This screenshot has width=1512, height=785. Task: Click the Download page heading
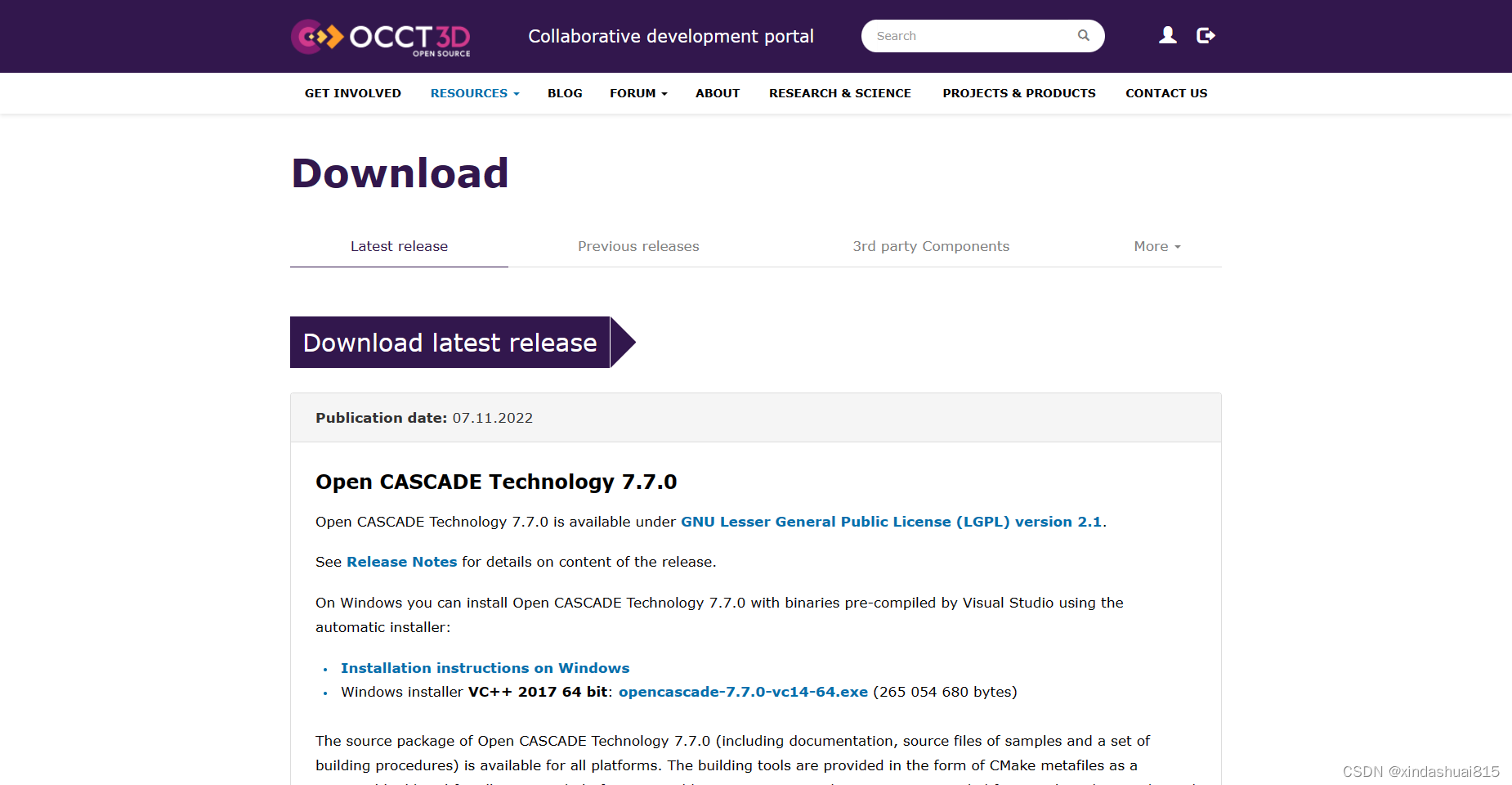pyautogui.click(x=400, y=173)
